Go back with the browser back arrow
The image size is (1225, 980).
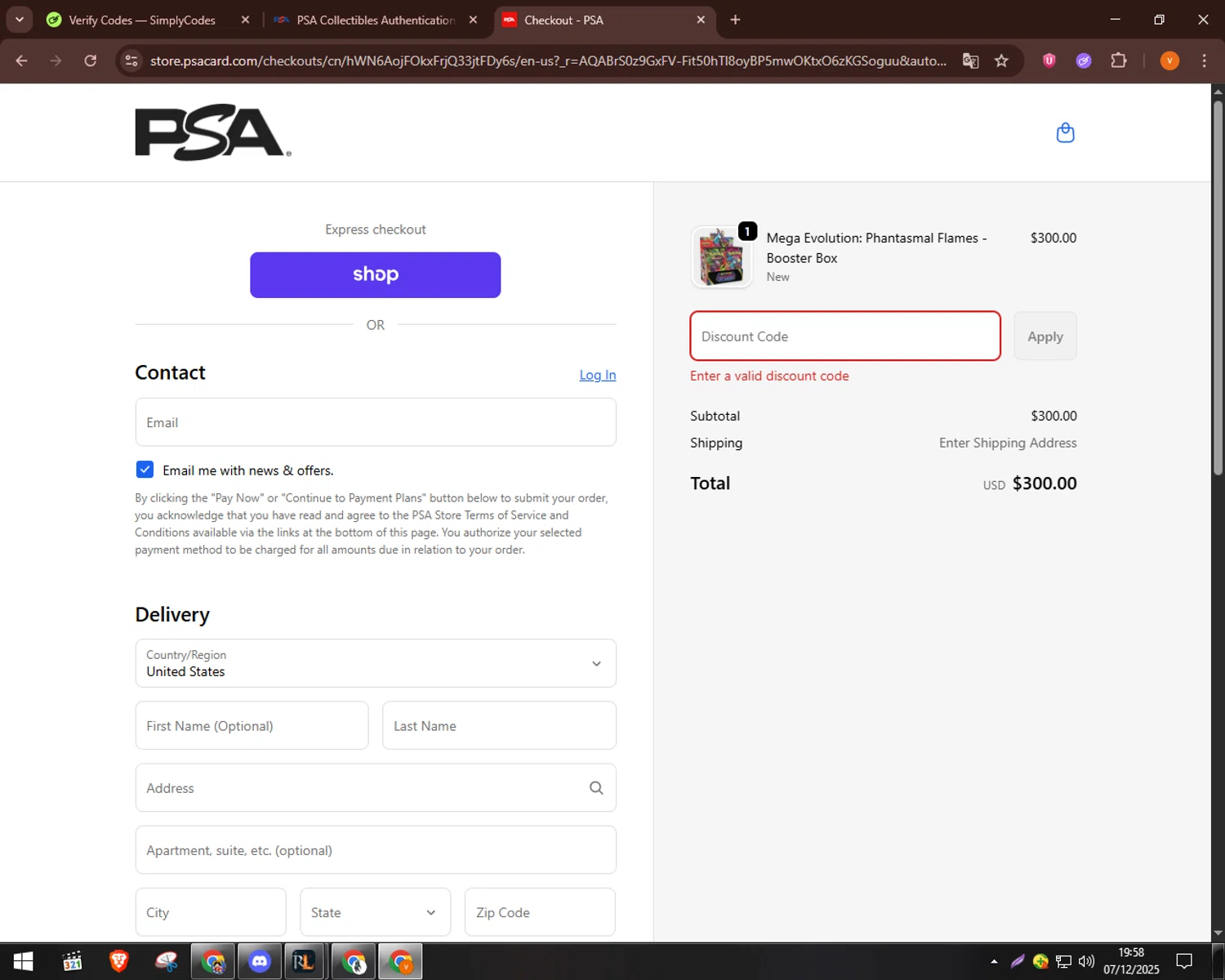click(x=22, y=60)
